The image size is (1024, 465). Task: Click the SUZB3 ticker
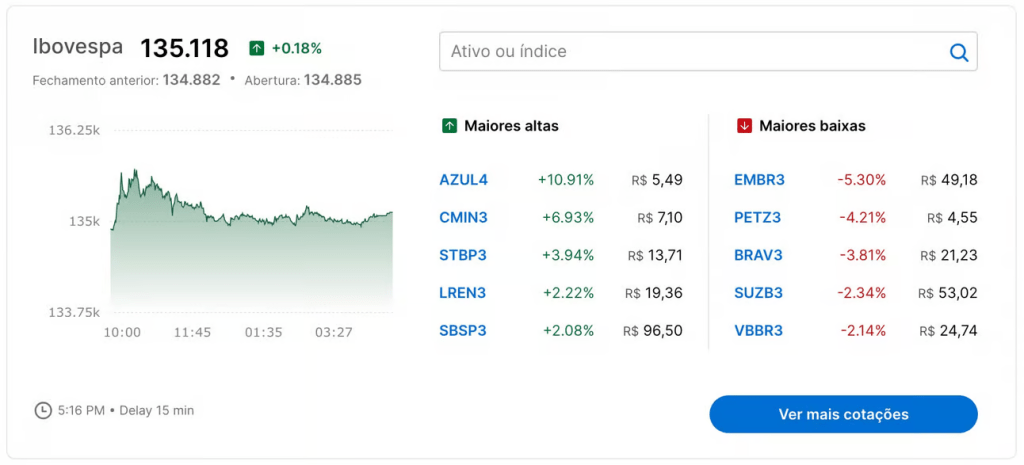pyautogui.click(x=758, y=293)
